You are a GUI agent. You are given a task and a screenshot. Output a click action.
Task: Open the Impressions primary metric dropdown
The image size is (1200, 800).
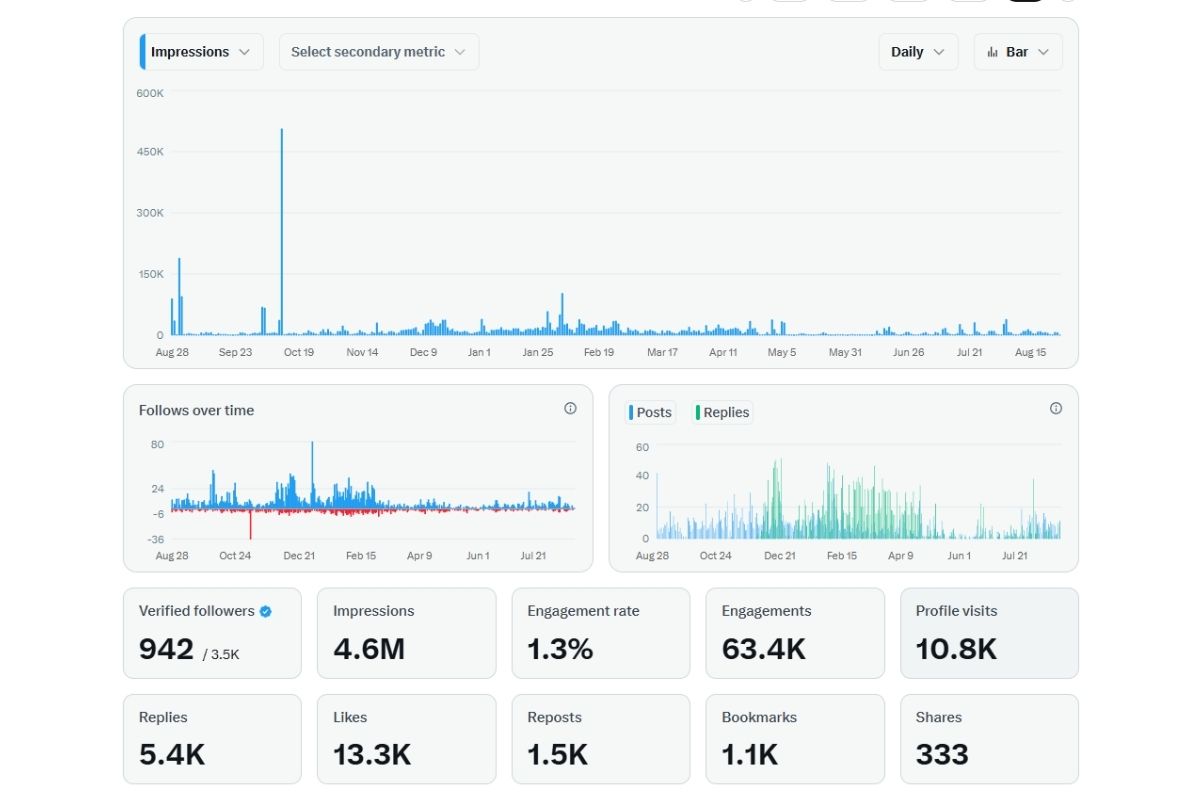pyautogui.click(x=202, y=52)
